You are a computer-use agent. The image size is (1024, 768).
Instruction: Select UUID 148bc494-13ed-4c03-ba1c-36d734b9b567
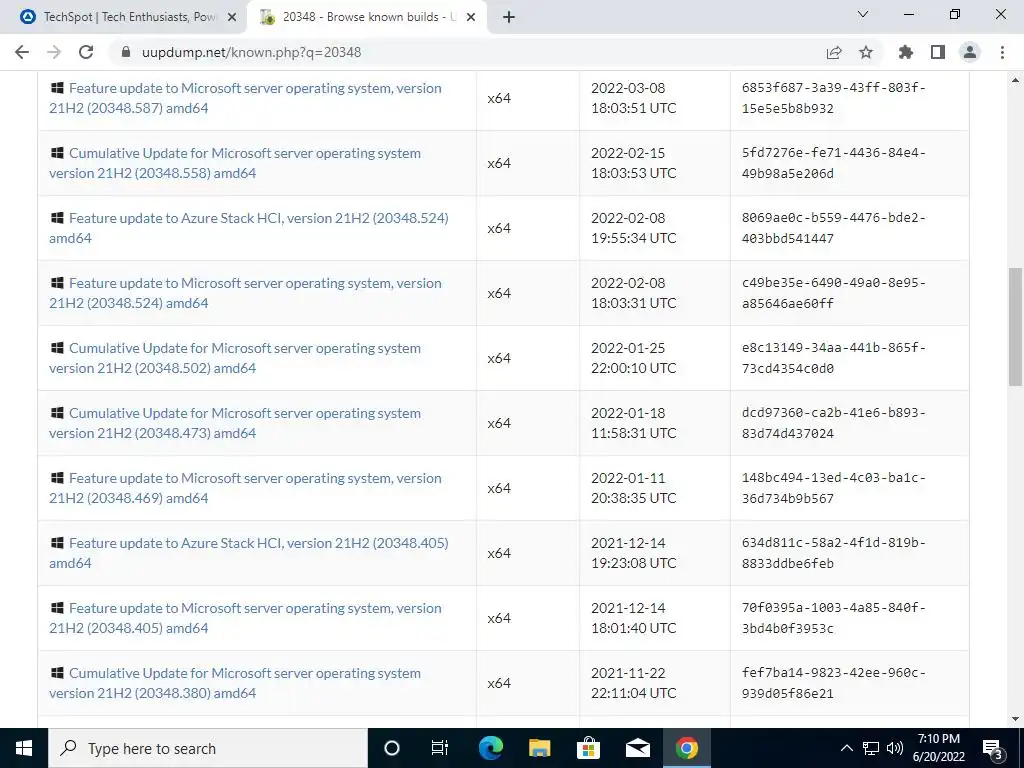coord(834,488)
